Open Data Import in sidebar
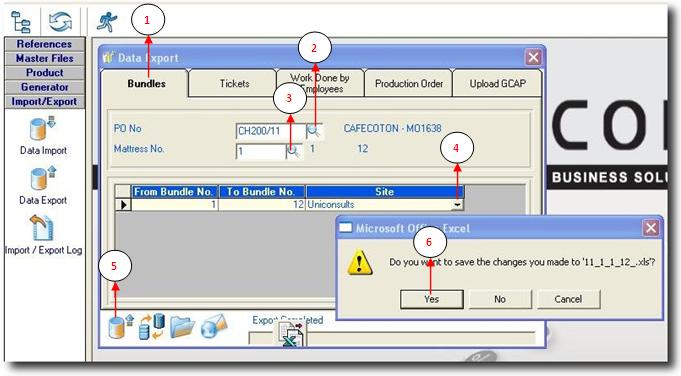The height and width of the screenshot is (376, 681). pos(43,135)
